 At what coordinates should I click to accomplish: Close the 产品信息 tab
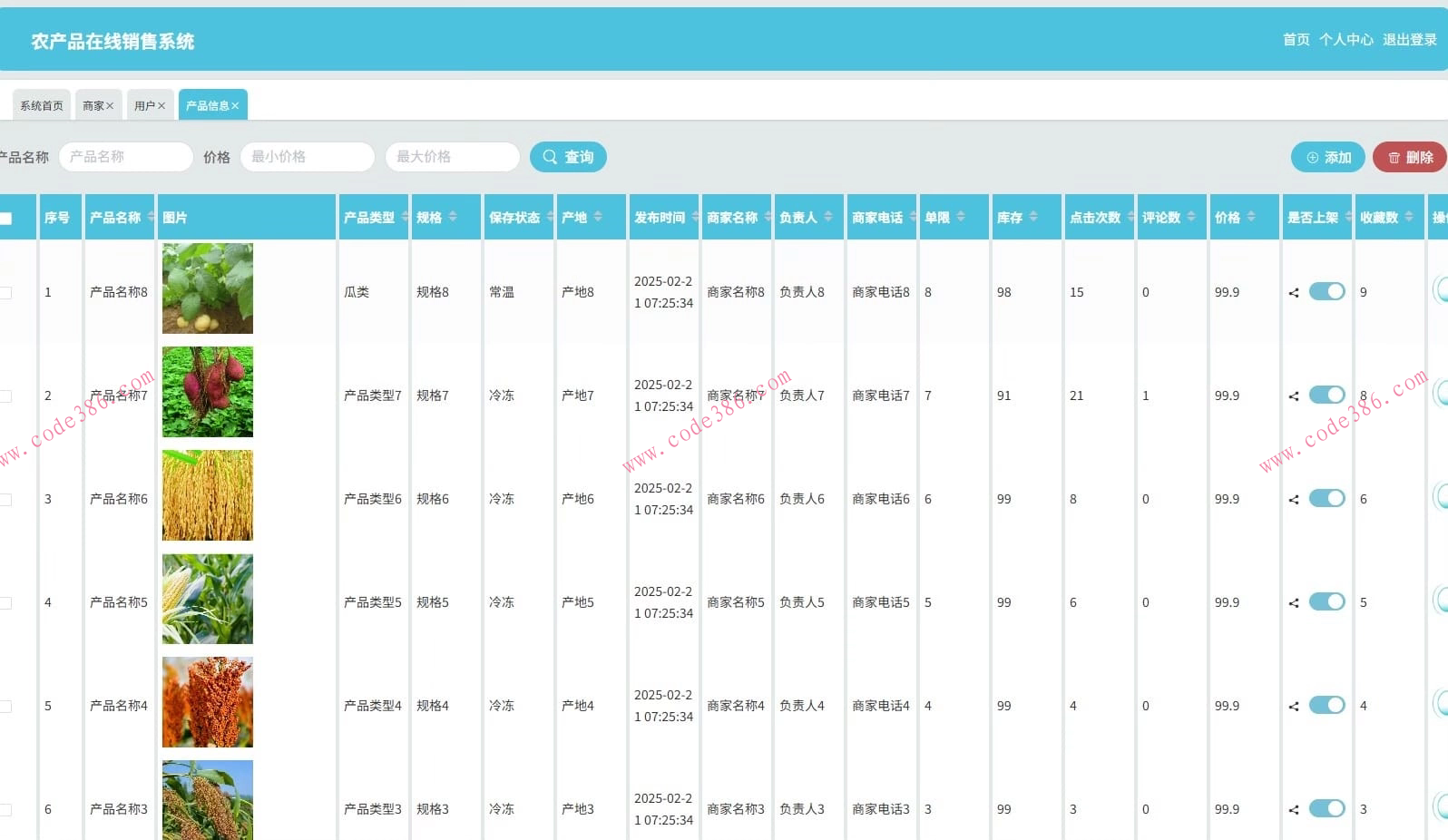click(235, 106)
